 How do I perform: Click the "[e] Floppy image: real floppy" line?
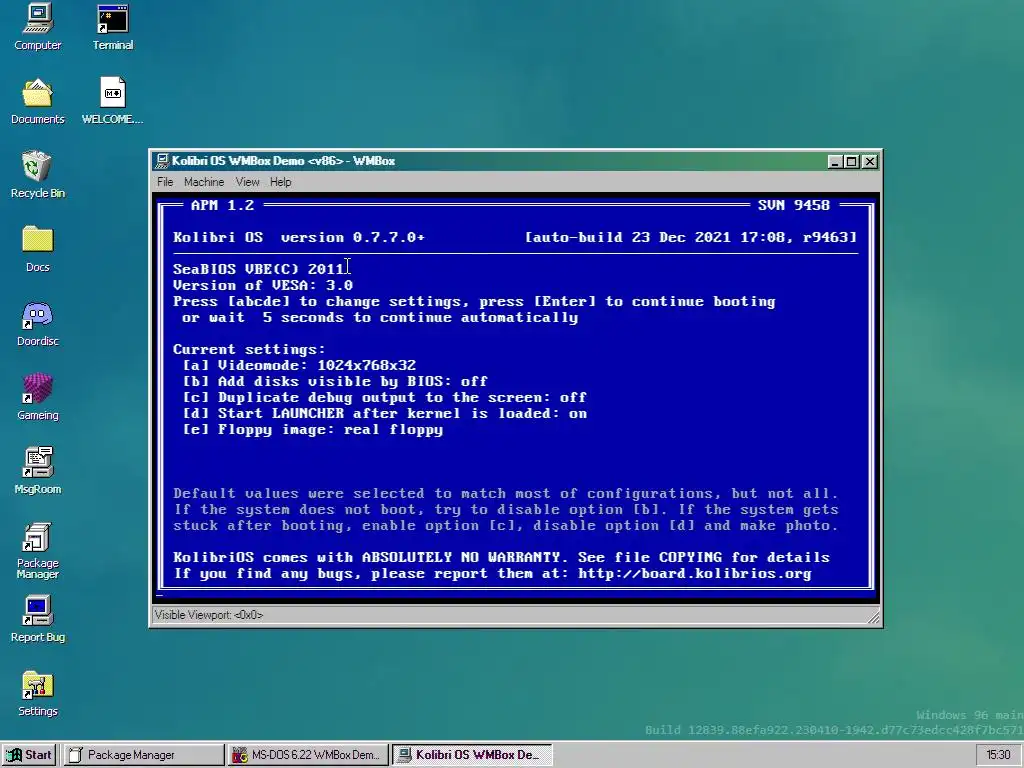tap(313, 429)
